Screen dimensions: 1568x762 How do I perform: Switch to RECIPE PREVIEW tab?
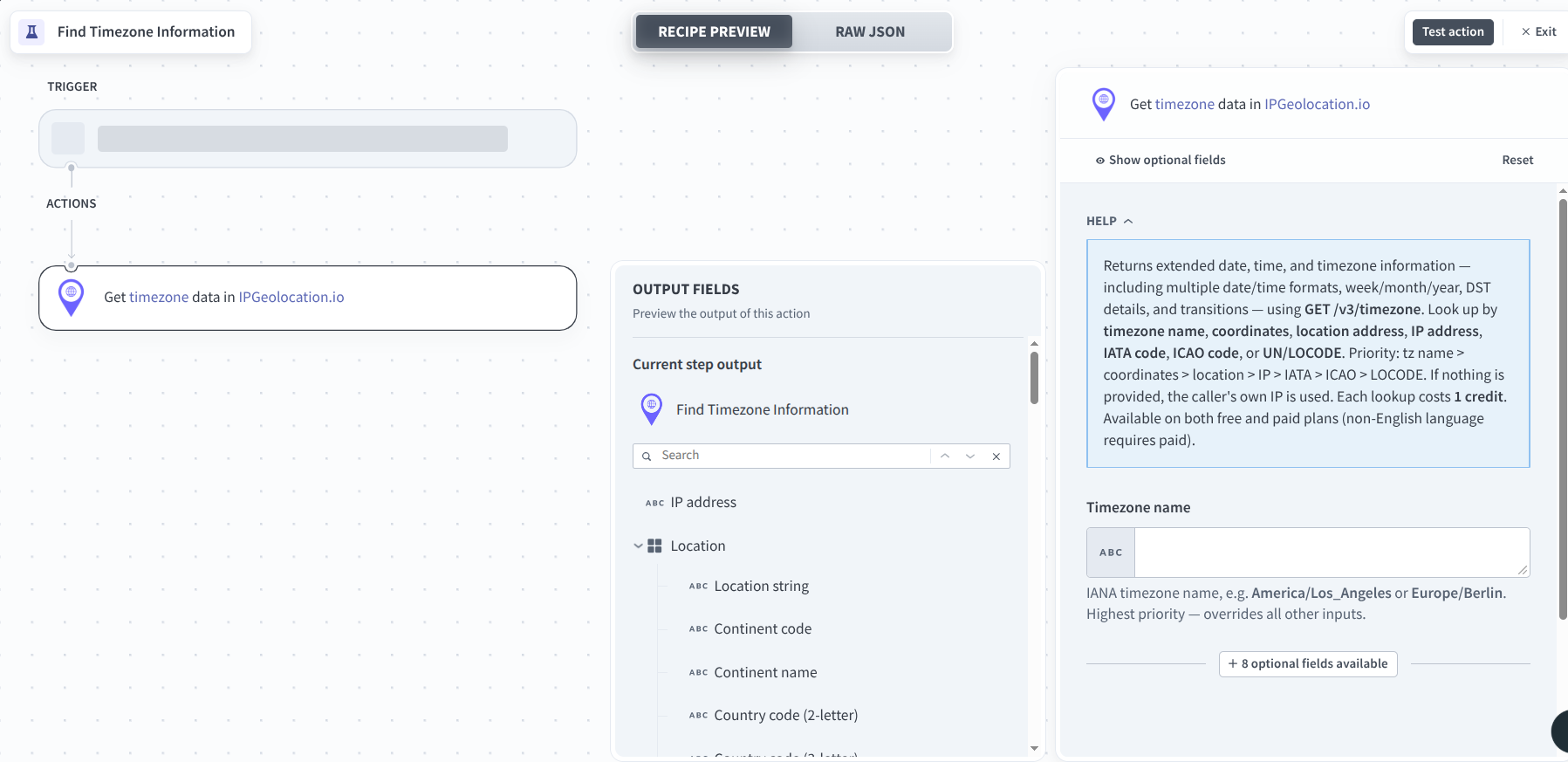(x=714, y=31)
